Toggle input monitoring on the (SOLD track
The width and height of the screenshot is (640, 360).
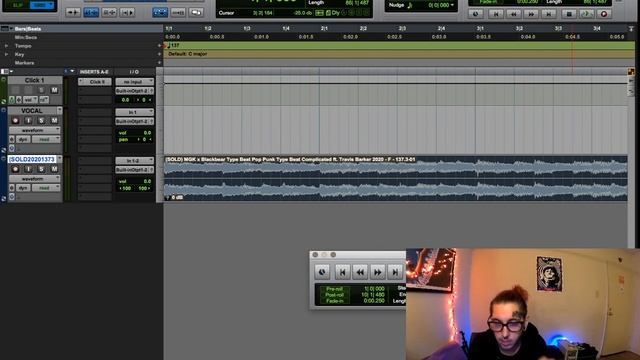28,169
